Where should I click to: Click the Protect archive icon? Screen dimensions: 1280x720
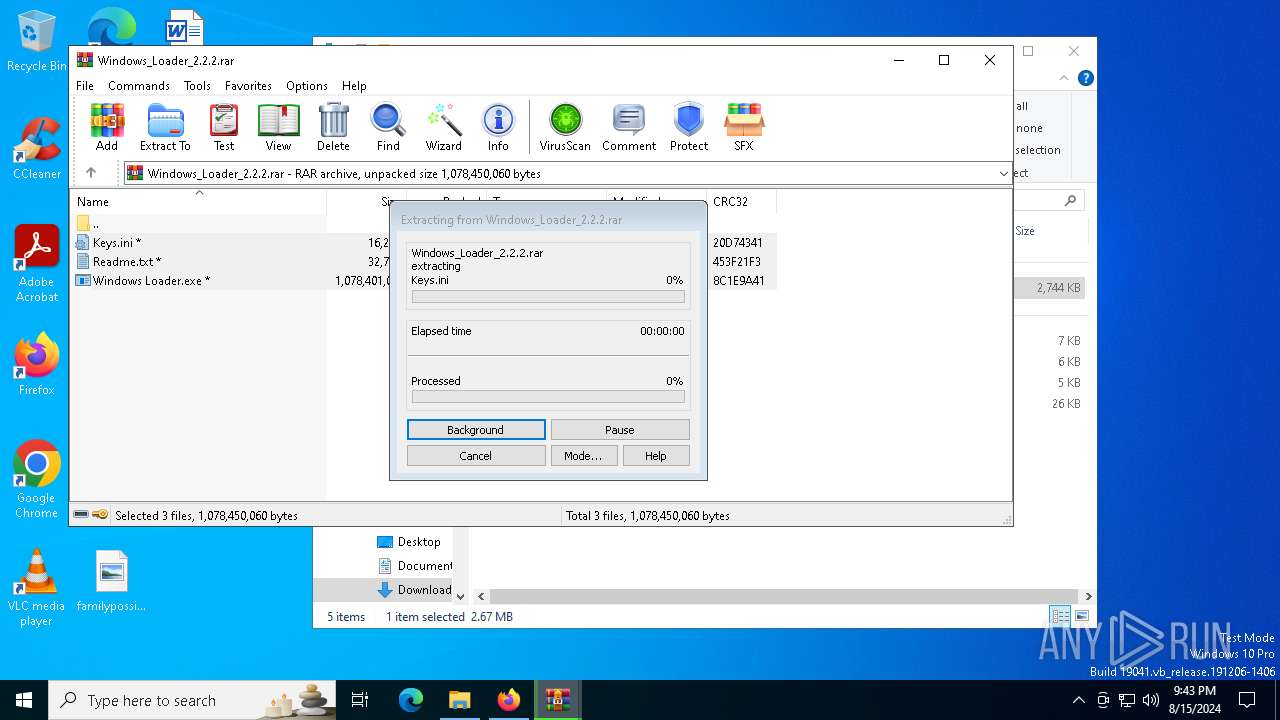tap(689, 127)
